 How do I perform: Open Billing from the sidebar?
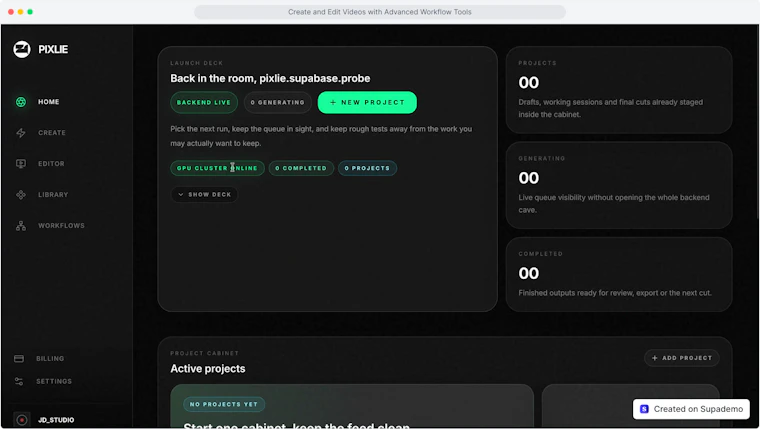click(x=50, y=359)
